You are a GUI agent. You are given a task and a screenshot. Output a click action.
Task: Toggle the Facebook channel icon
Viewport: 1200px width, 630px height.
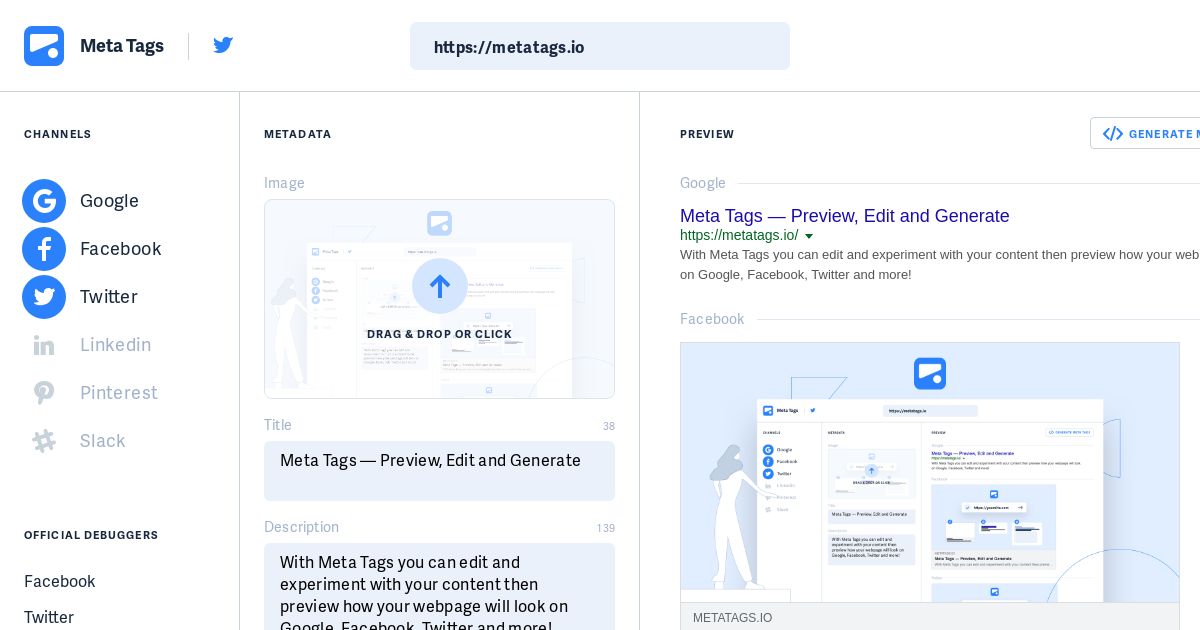click(x=44, y=249)
